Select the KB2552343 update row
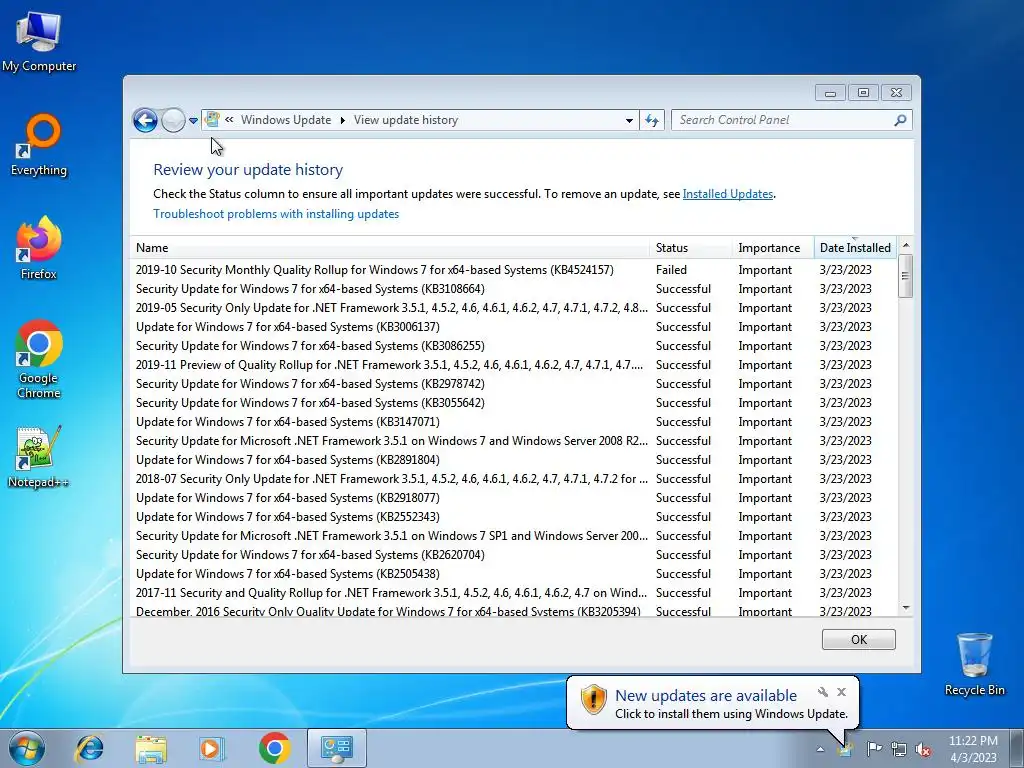Viewport: 1024px width, 768px height. pos(514,517)
